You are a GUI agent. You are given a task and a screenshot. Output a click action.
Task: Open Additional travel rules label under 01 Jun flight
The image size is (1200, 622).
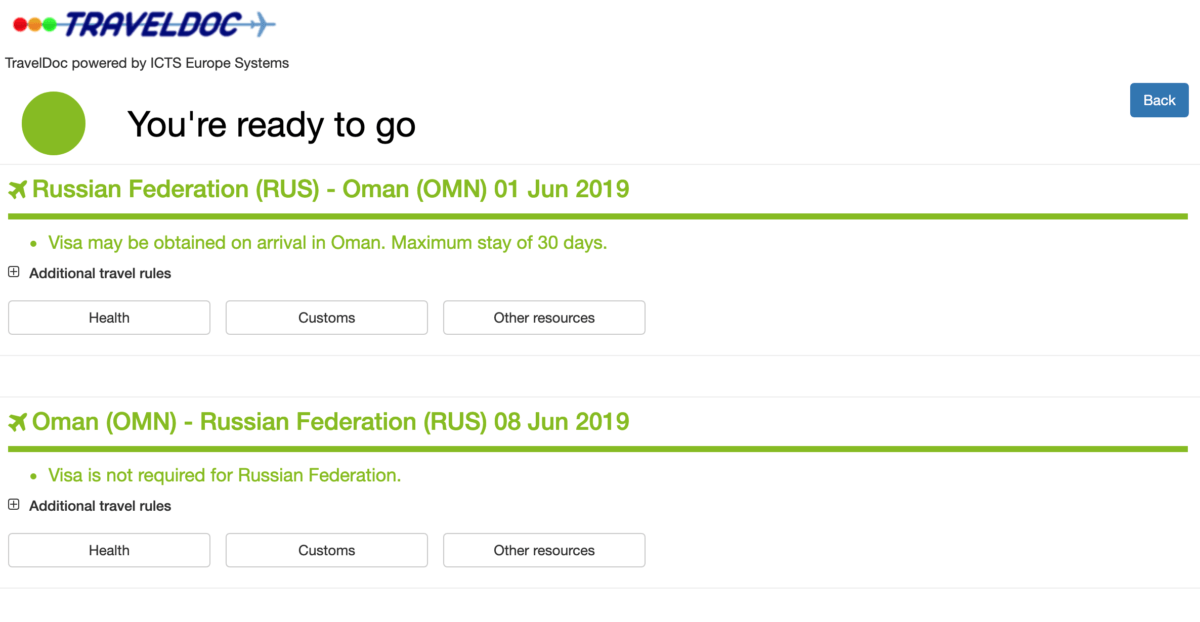tap(100, 273)
